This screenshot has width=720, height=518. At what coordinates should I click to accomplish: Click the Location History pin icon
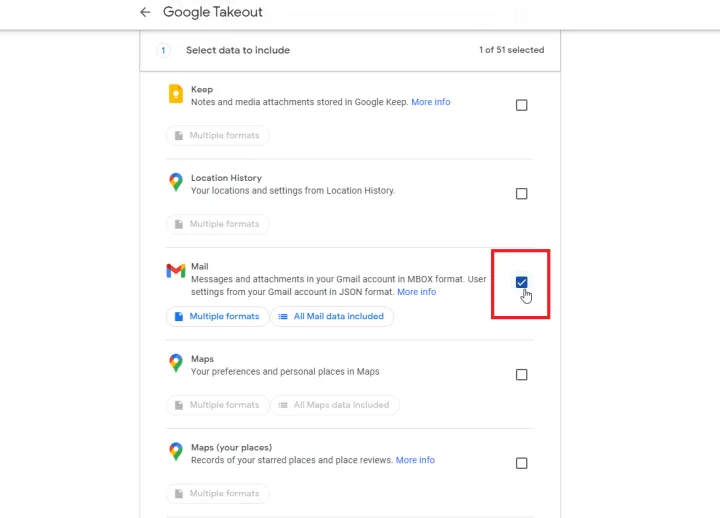176,182
